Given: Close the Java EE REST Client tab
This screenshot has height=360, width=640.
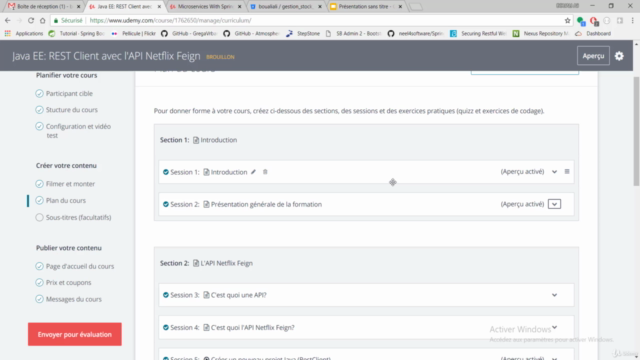Looking at the screenshot, I should pos(159,7).
